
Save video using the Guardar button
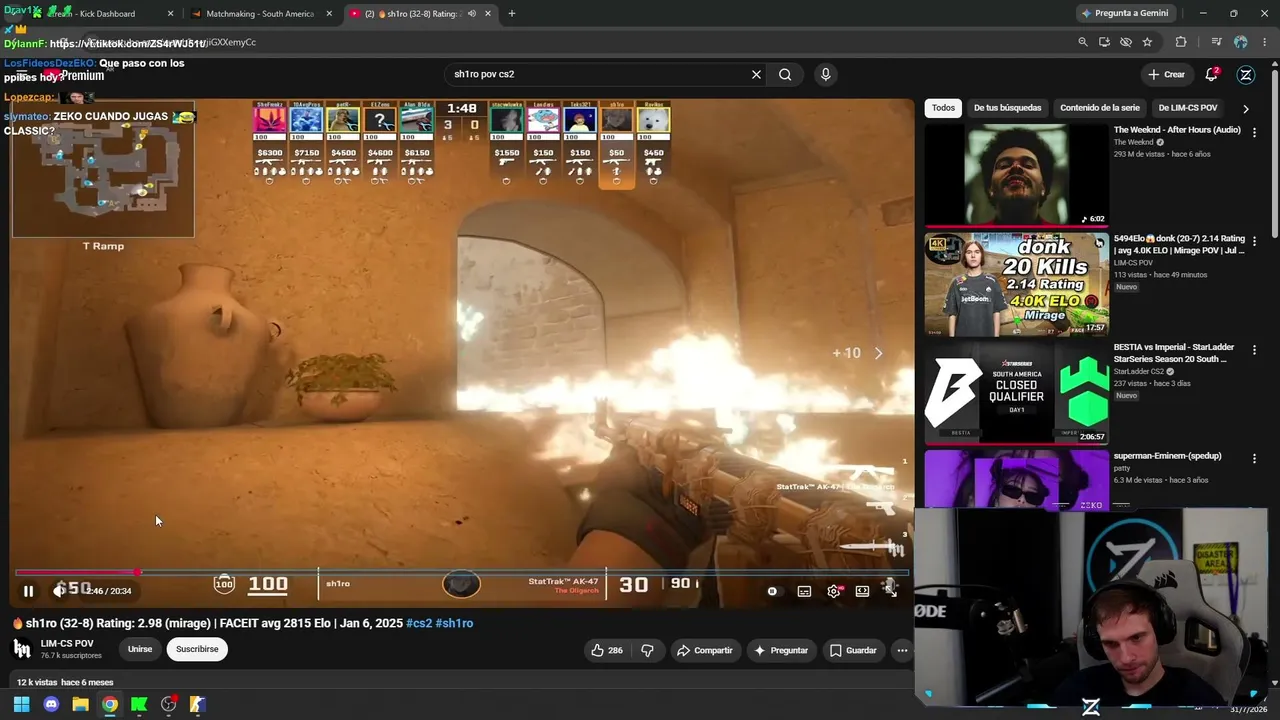point(853,650)
